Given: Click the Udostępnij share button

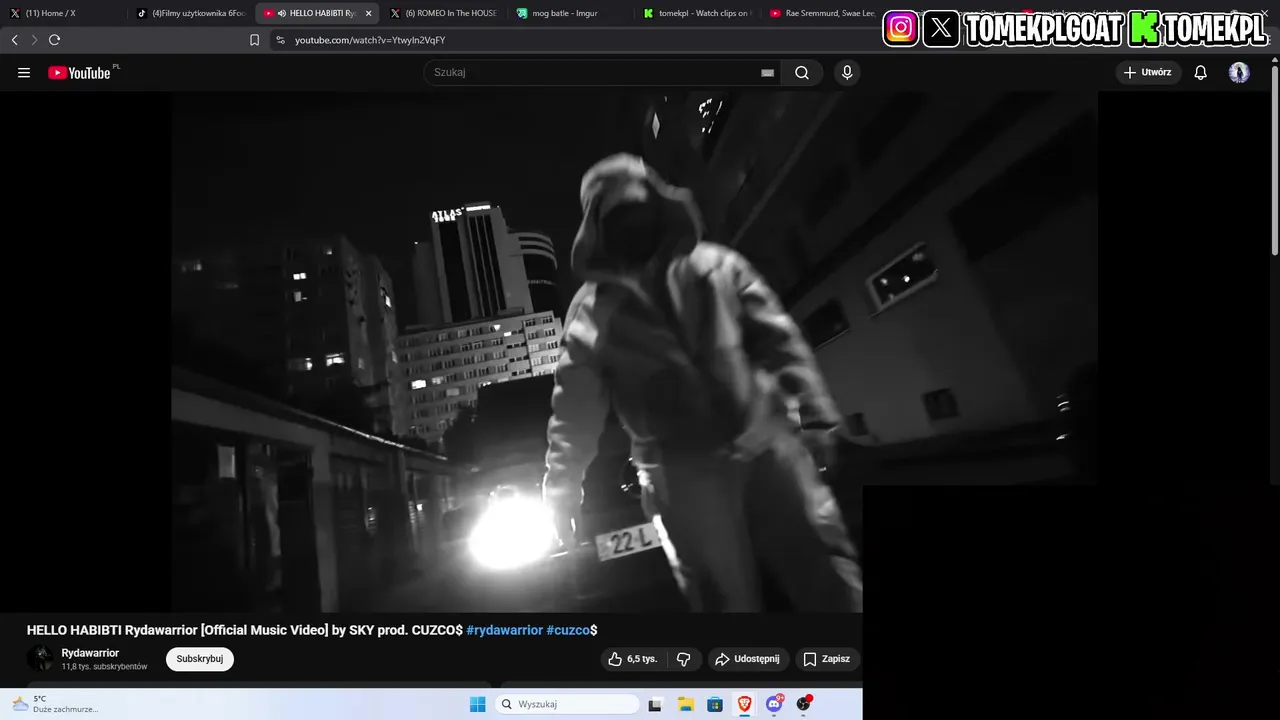Looking at the screenshot, I should pyautogui.click(x=748, y=659).
